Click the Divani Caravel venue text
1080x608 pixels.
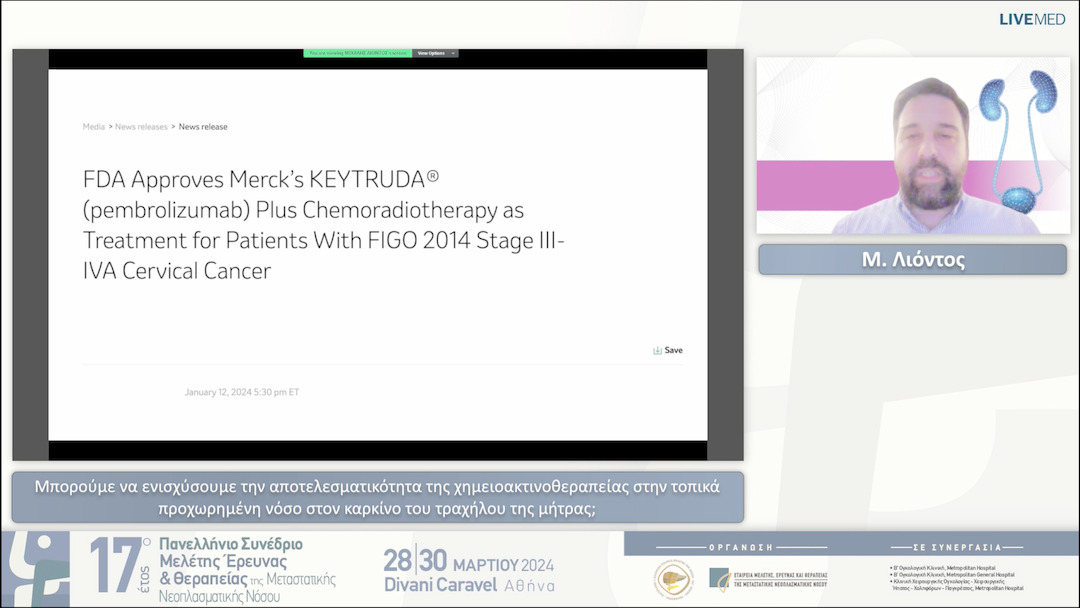(439, 585)
